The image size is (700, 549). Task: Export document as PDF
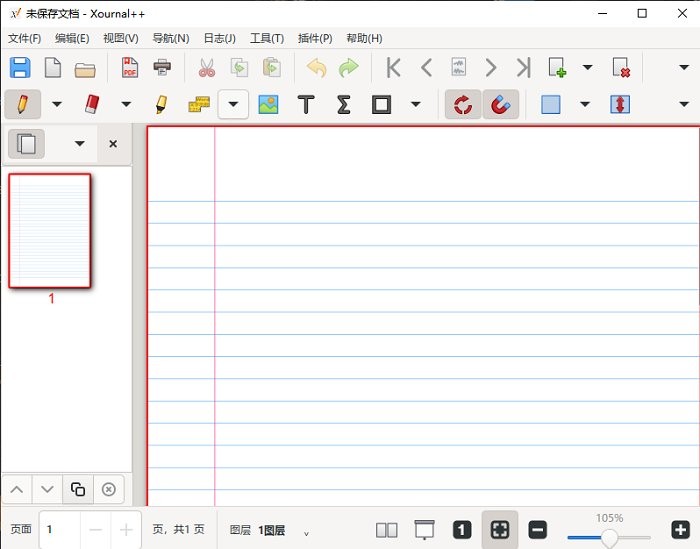tap(129, 68)
